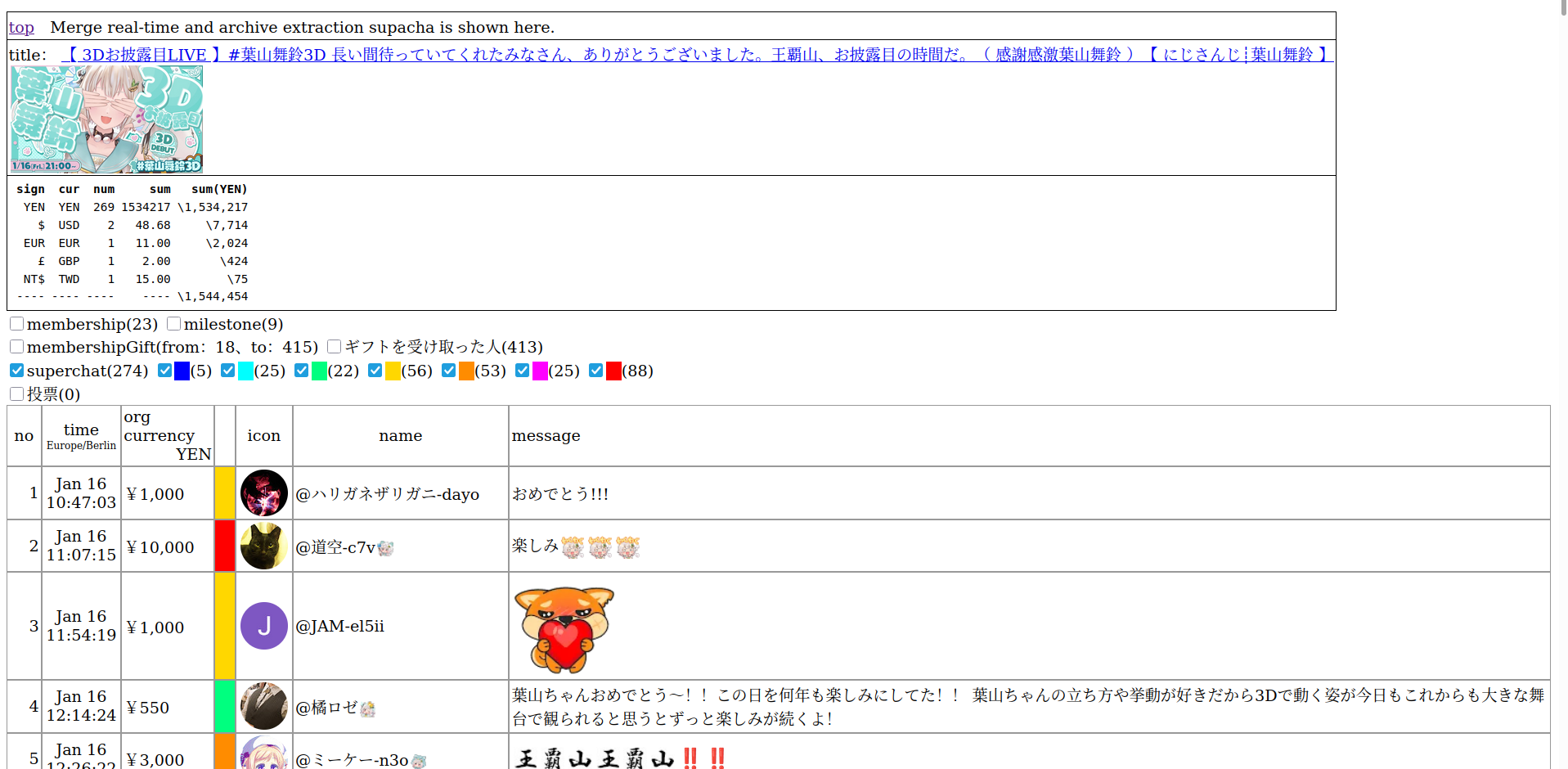Uncheck the yellow (56) superchat checkbox
The width and height of the screenshot is (1568, 769).
(x=375, y=371)
